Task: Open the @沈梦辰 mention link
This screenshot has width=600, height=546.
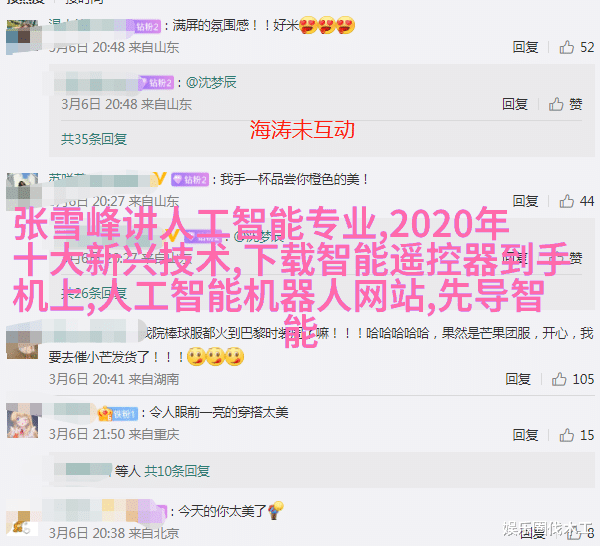Action: tap(211, 82)
